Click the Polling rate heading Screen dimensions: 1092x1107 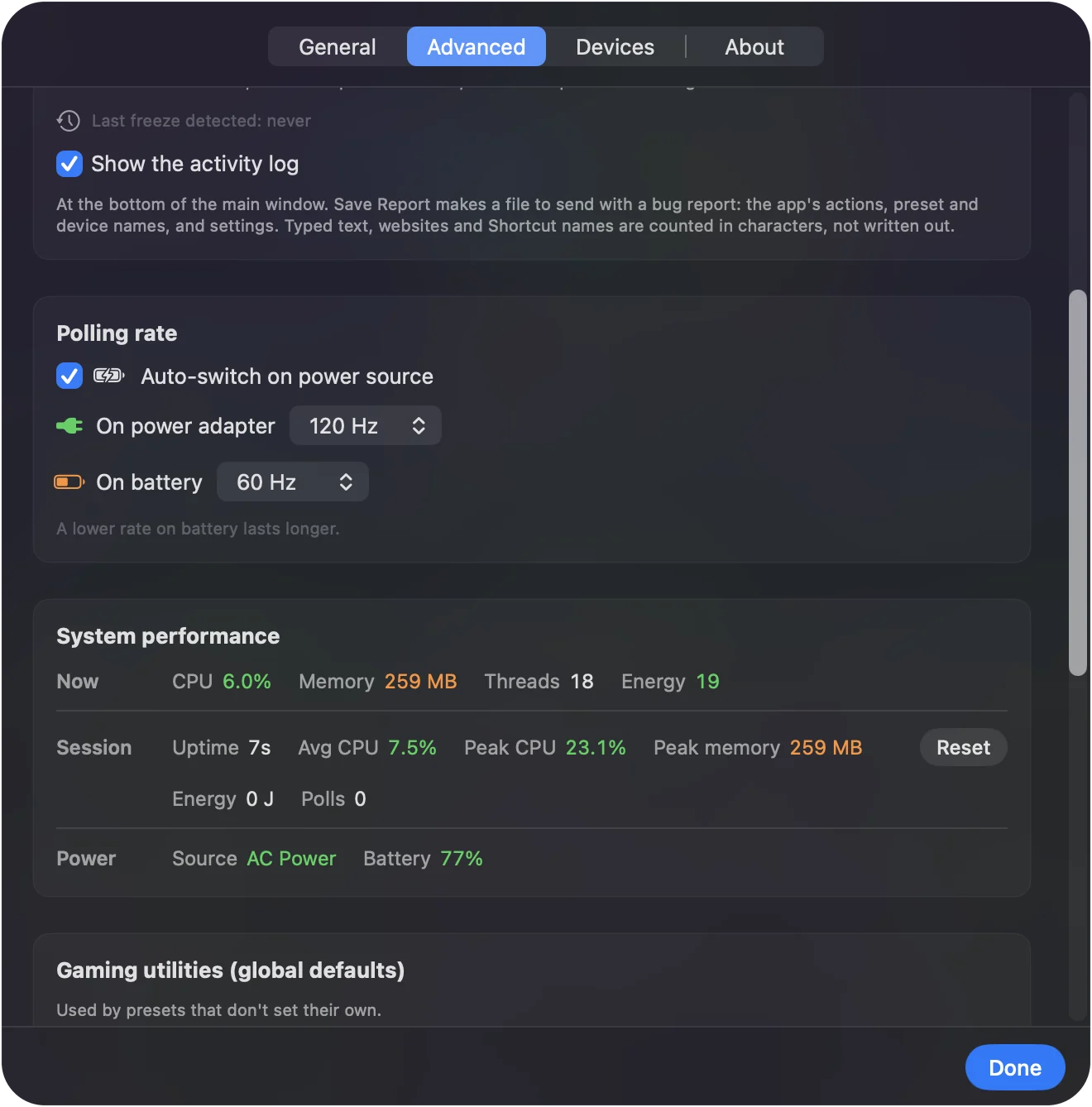[x=117, y=333]
